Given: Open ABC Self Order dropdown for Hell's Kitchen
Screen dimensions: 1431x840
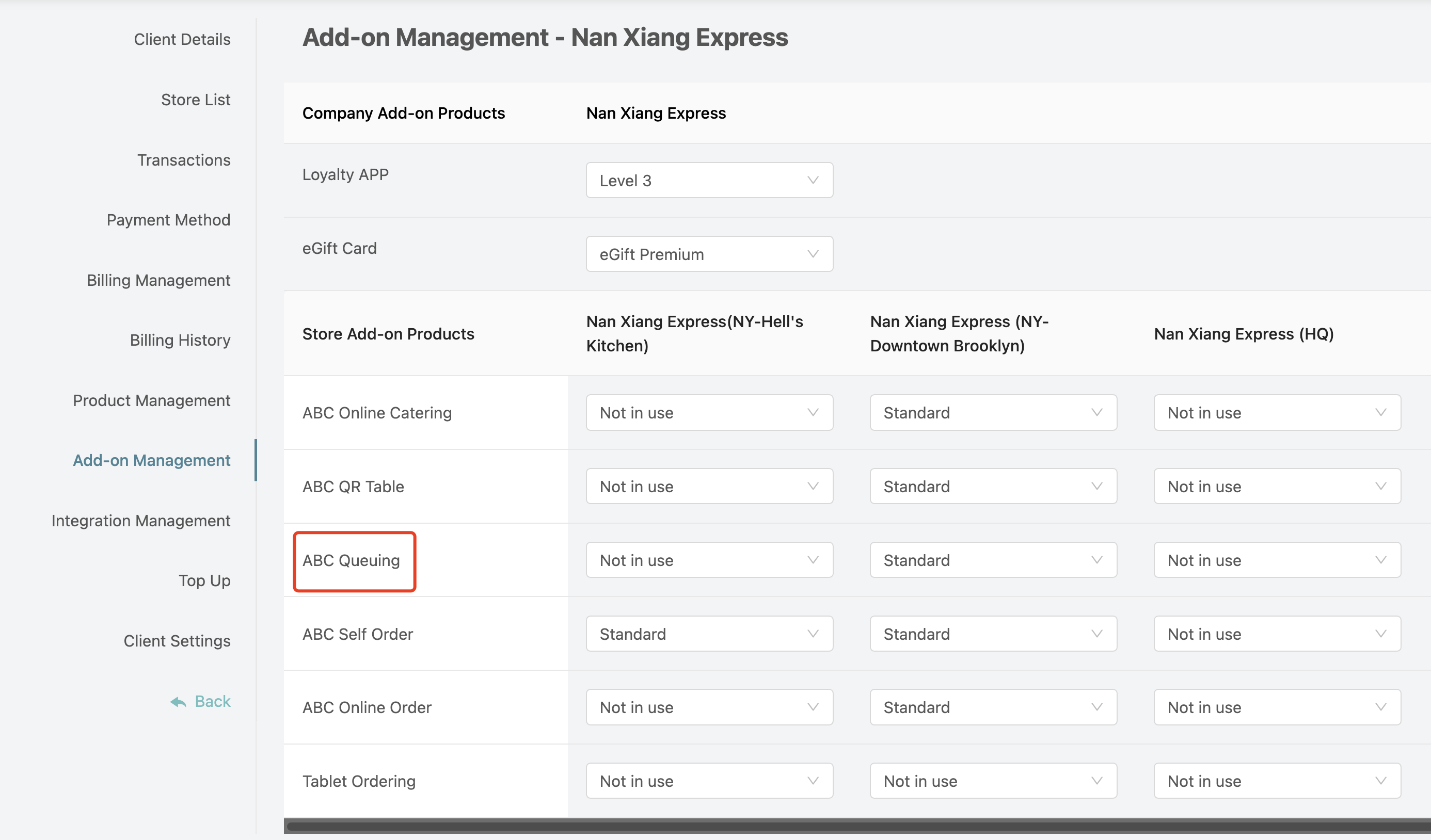Looking at the screenshot, I should coord(709,634).
